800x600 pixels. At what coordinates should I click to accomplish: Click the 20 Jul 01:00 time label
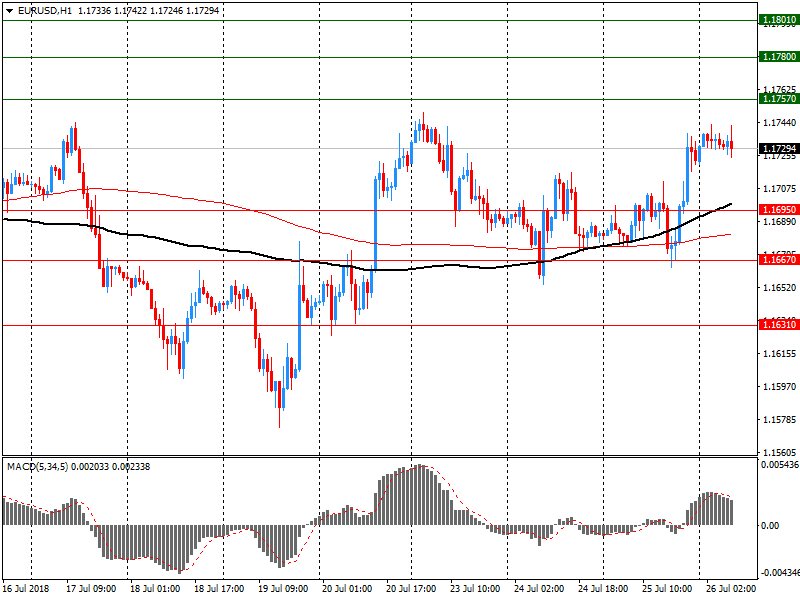pos(347,589)
